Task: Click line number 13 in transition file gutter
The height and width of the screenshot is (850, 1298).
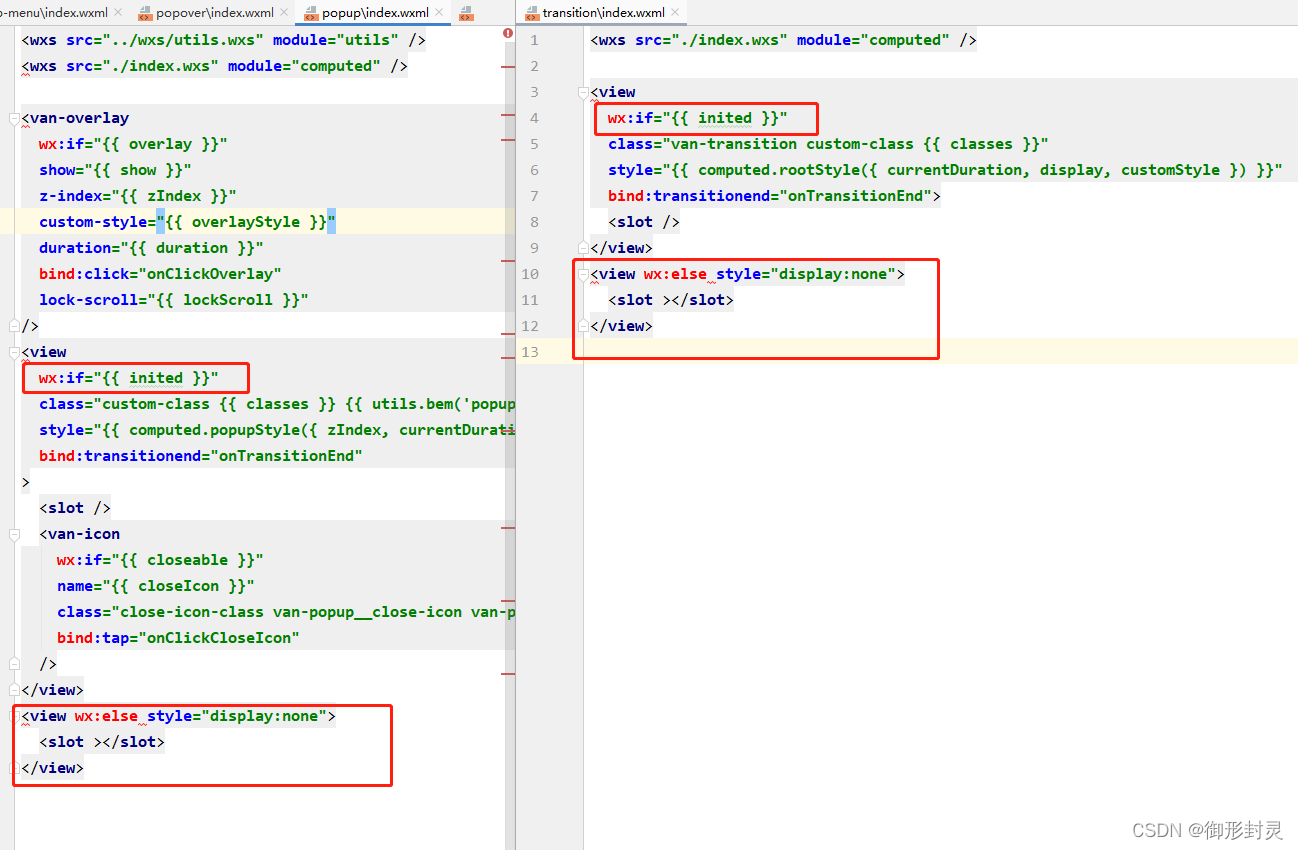Action: pos(530,352)
